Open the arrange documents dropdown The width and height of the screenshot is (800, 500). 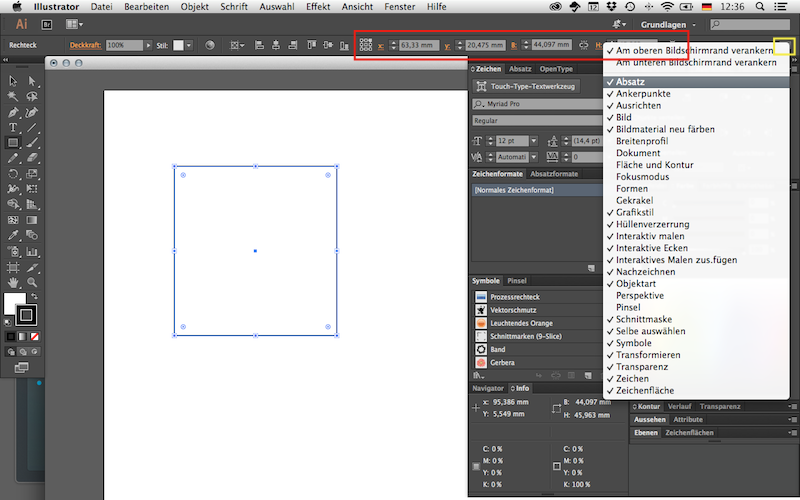point(74,24)
